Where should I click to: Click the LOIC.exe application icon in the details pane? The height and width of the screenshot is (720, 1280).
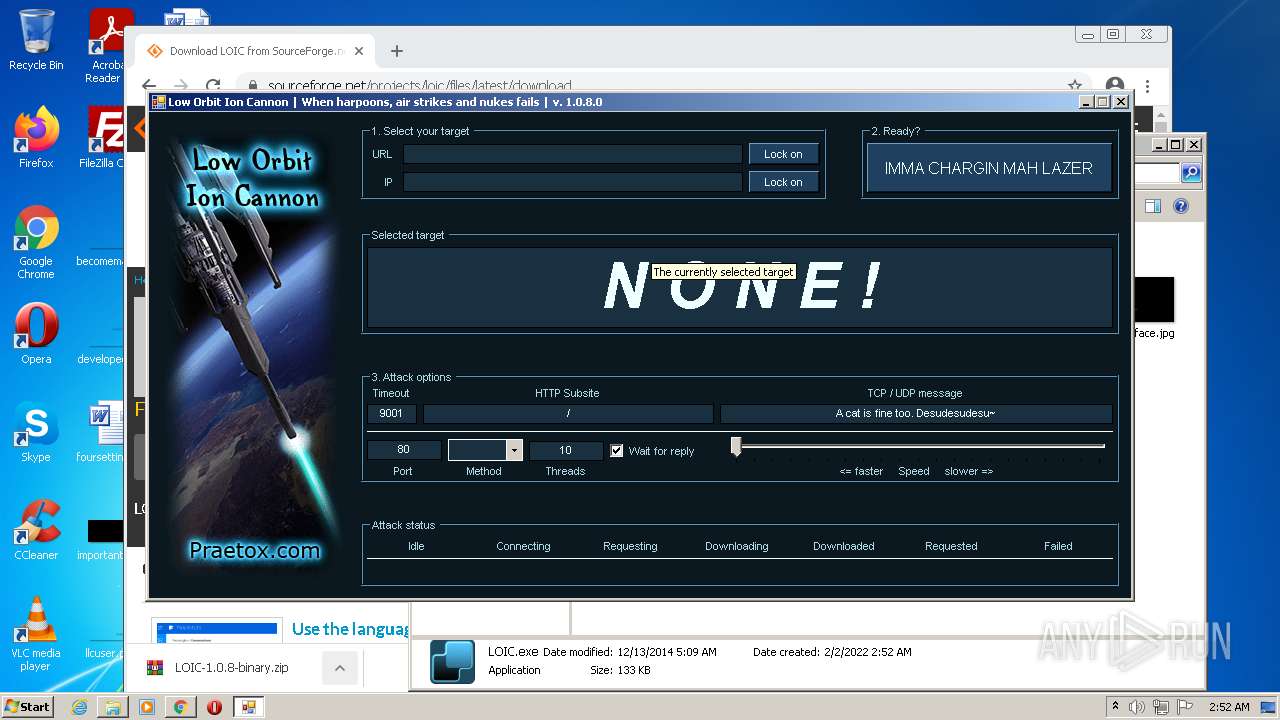pyautogui.click(x=452, y=661)
